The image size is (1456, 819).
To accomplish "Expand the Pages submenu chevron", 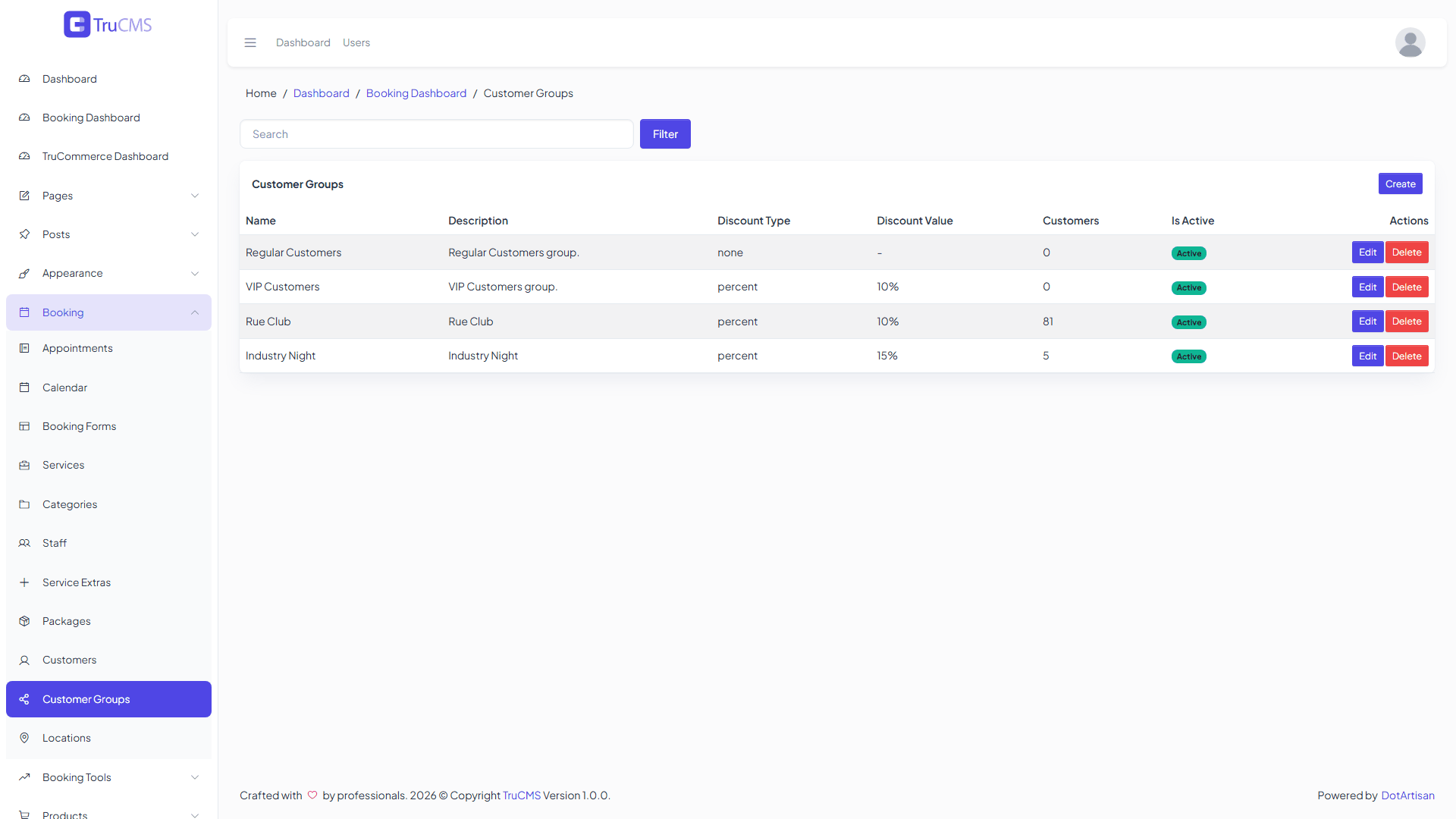I will pos(195,196).
